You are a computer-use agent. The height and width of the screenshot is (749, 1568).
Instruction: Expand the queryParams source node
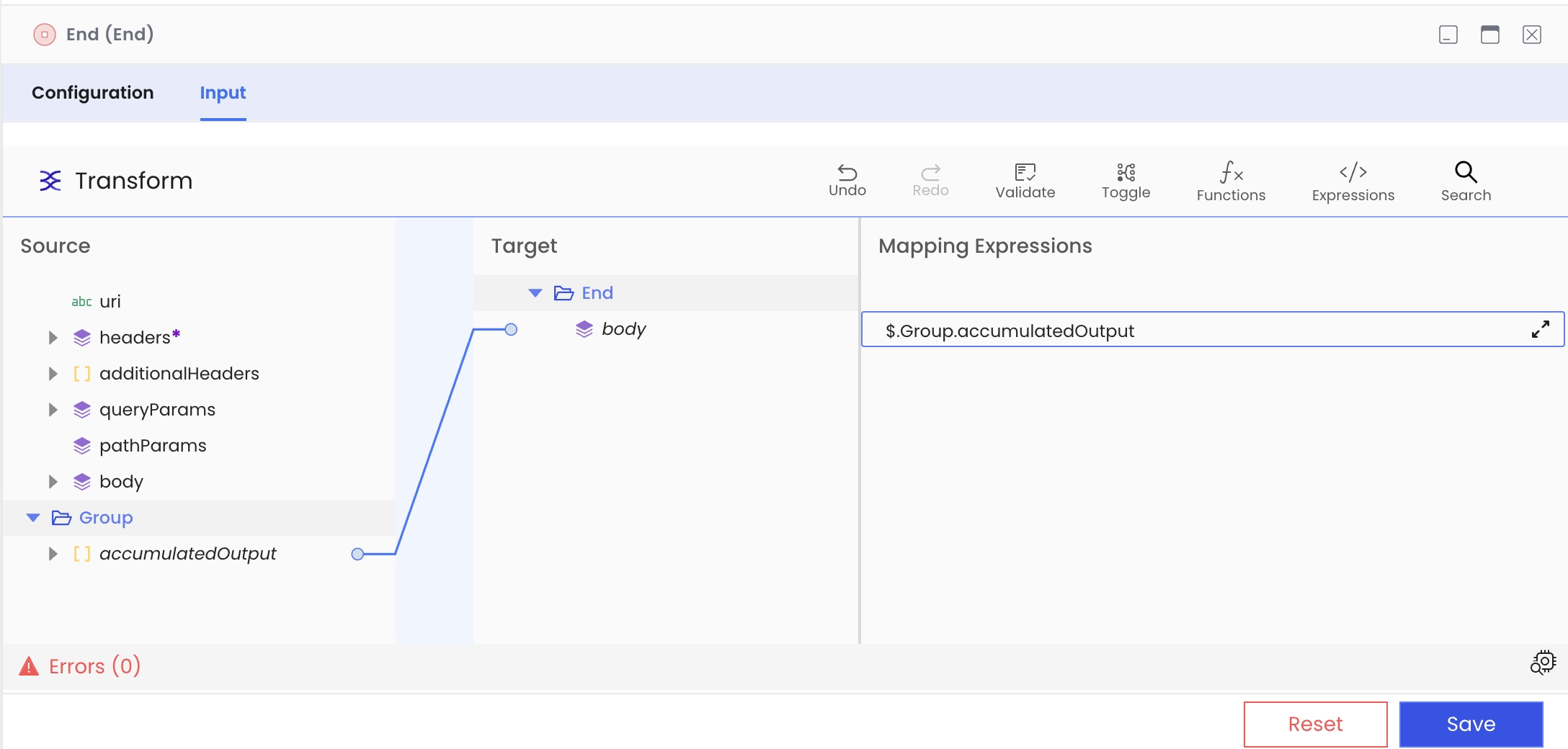tap(53, 410)
